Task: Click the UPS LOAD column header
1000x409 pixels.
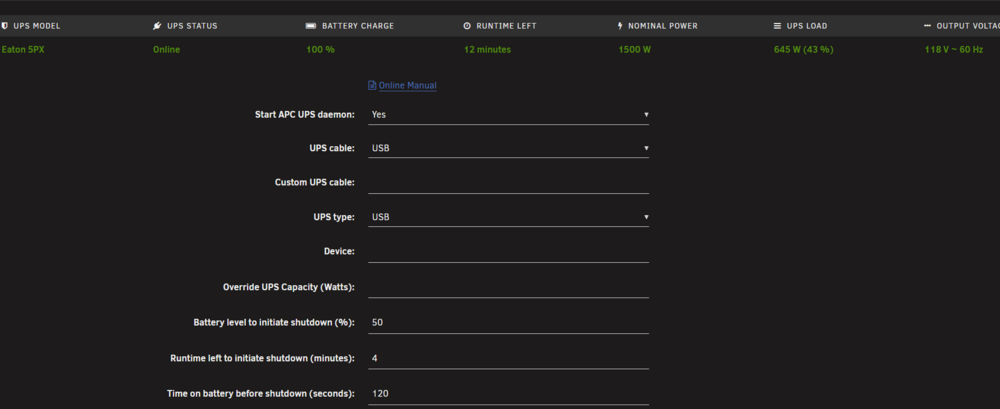Action: [x=807, y=26]
